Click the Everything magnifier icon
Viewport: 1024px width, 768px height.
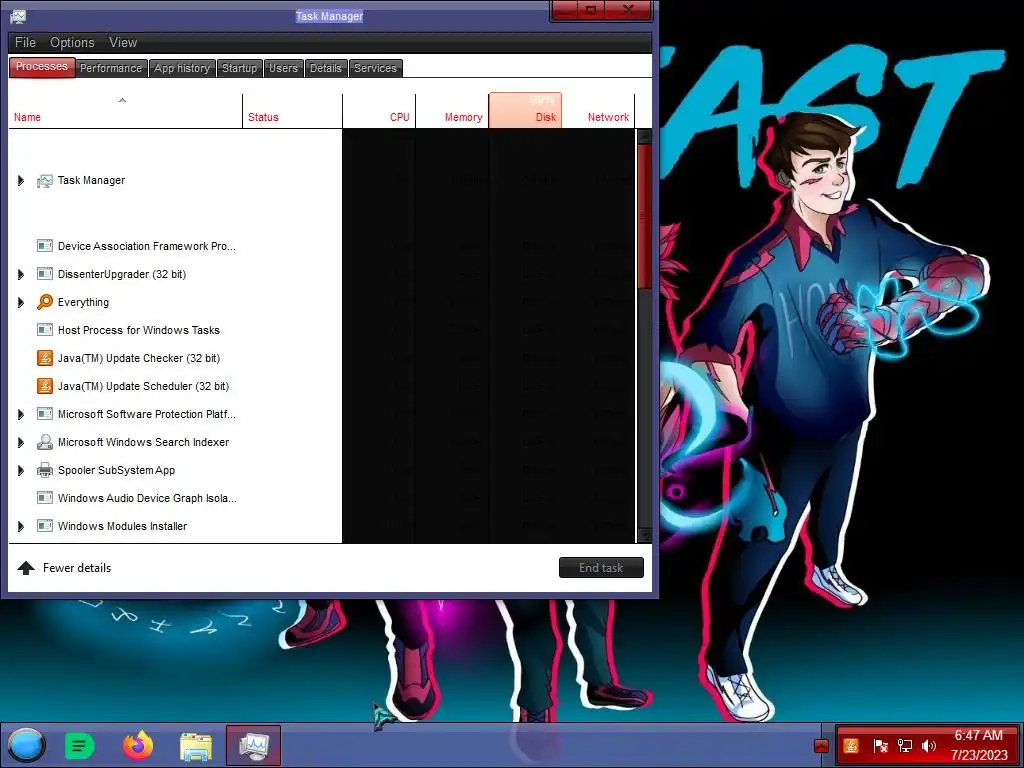(x=44, y=302)
